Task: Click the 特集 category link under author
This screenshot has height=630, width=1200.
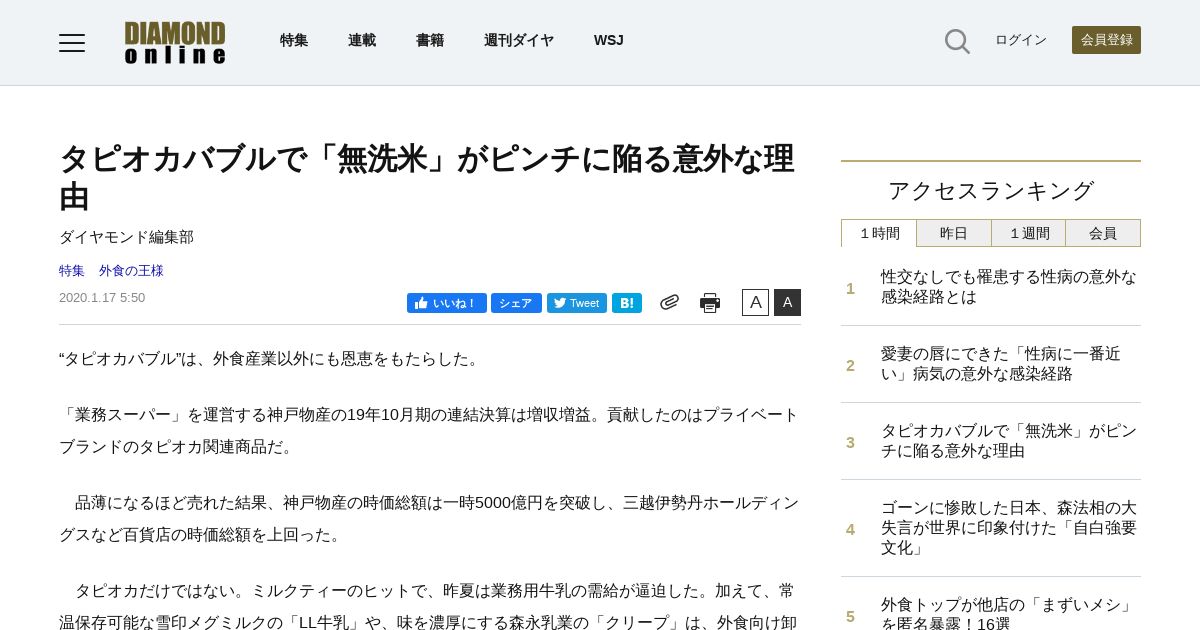Action: pyautogui.click(x=72, y=271)
